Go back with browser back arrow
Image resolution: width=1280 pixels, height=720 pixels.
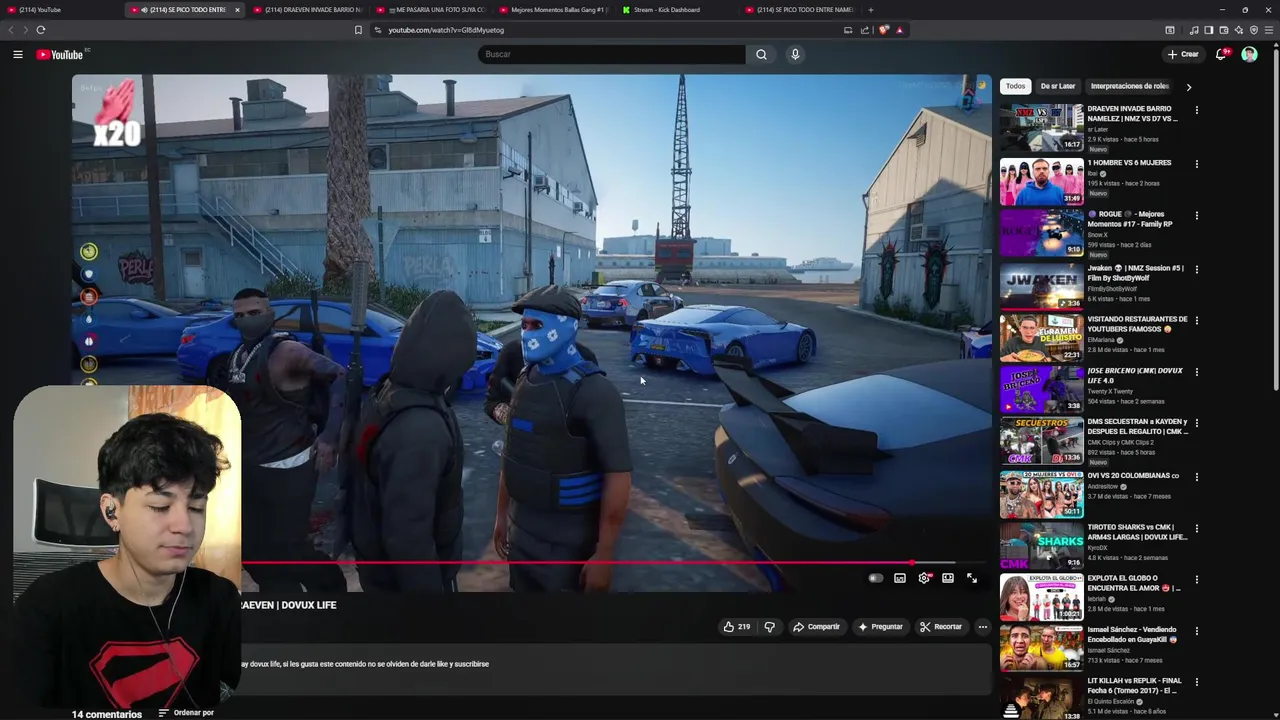coord(12,30)
